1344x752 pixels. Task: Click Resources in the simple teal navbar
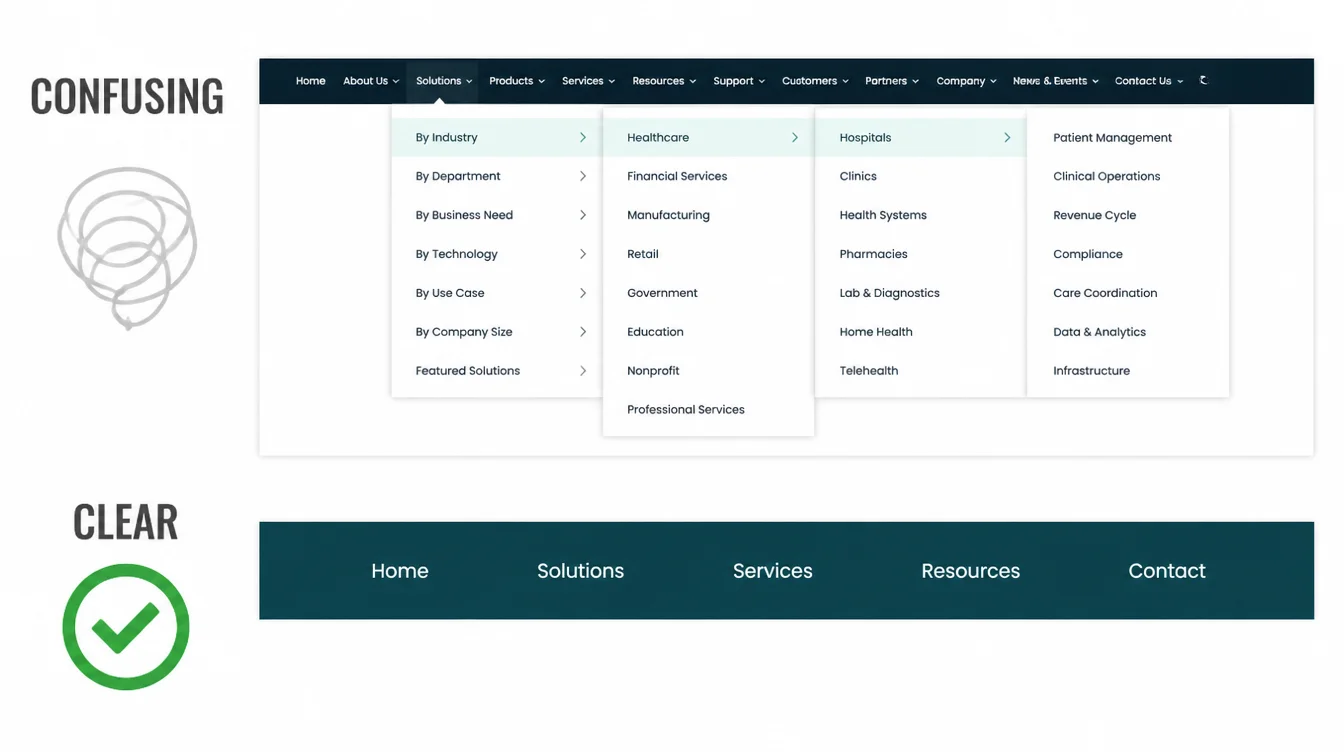pyautogui.click(x=971, y=571)
